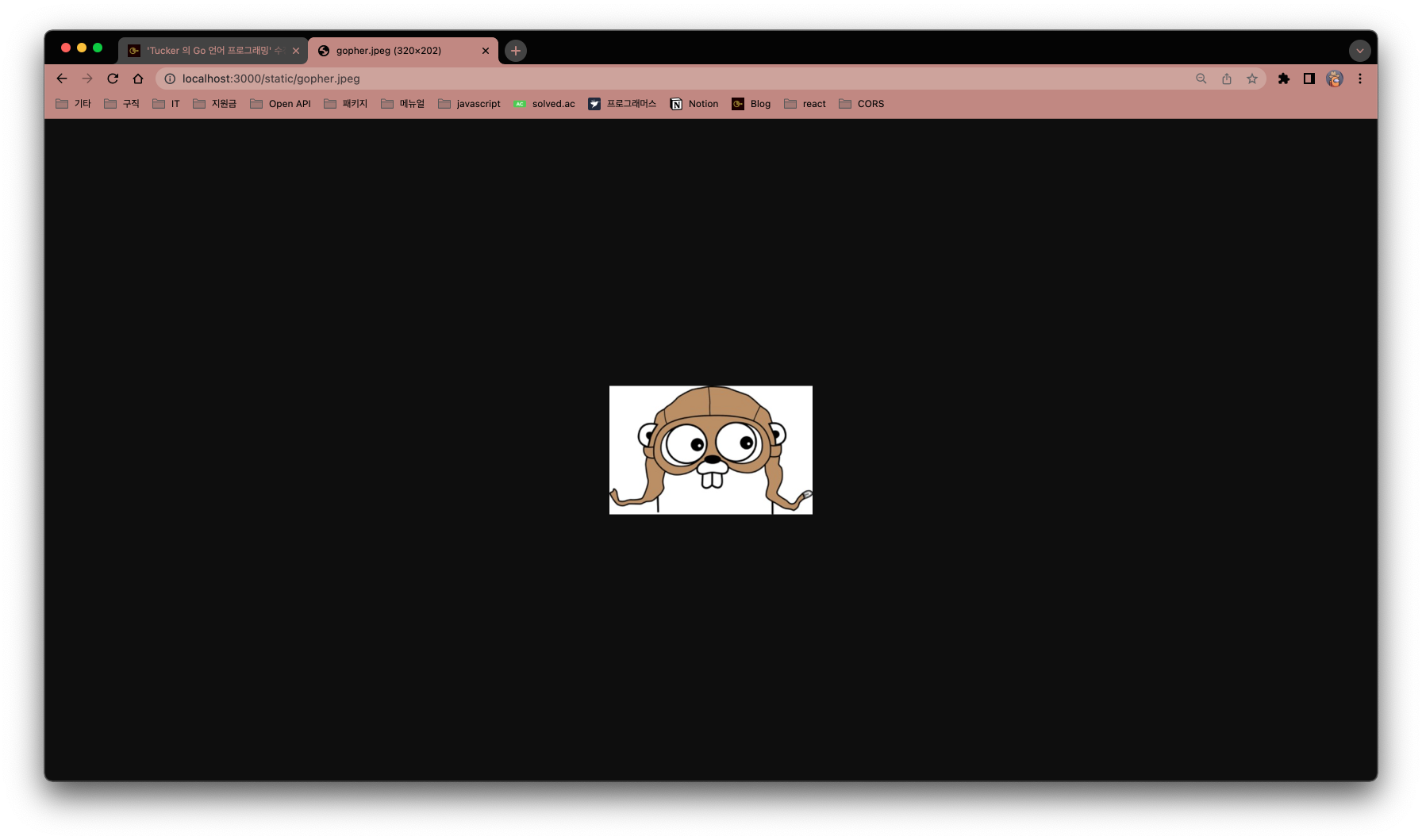Open the 패키지 bookmark folder

(345, 104)
